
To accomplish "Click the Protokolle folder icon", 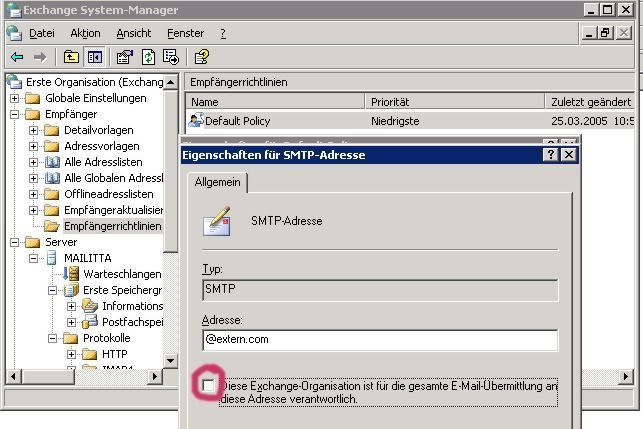I will point(71,338).
